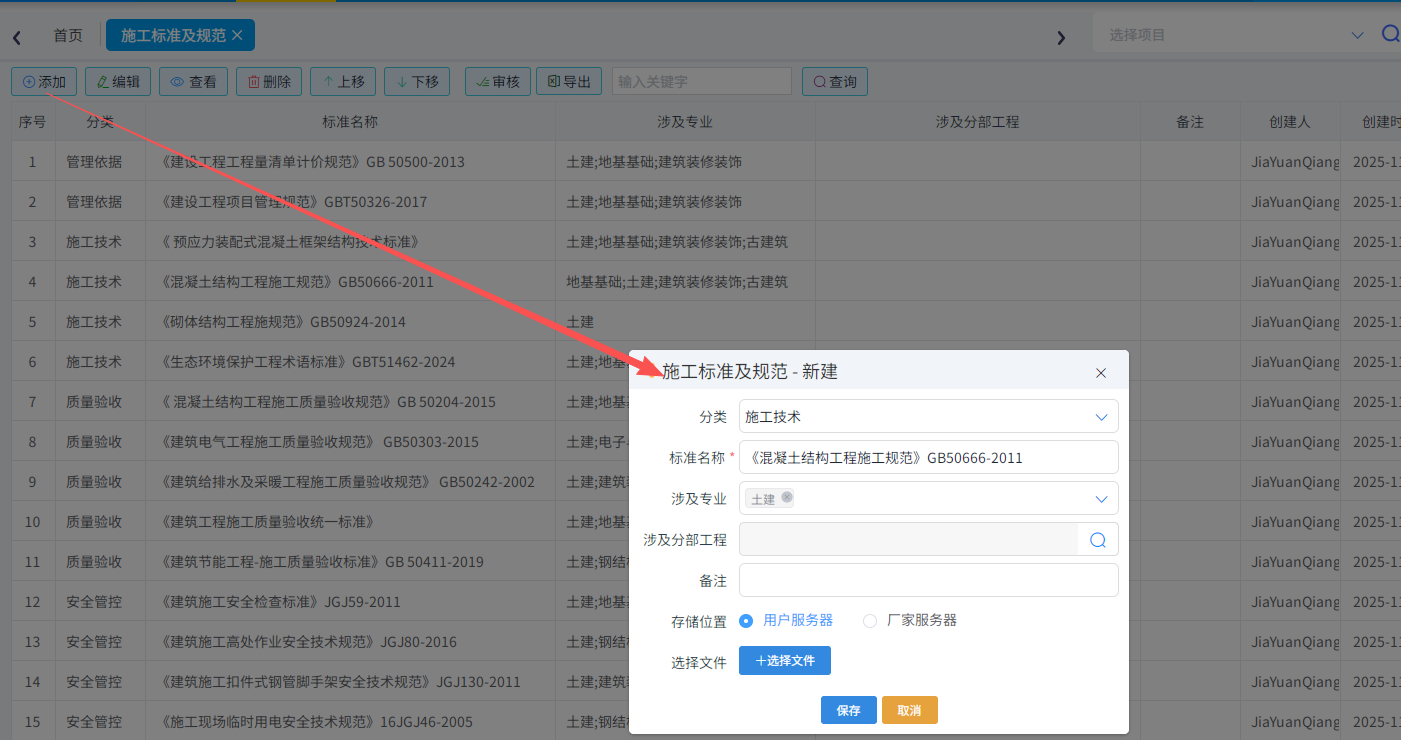Click the 取消 cancel button

[x=910, y=710]
